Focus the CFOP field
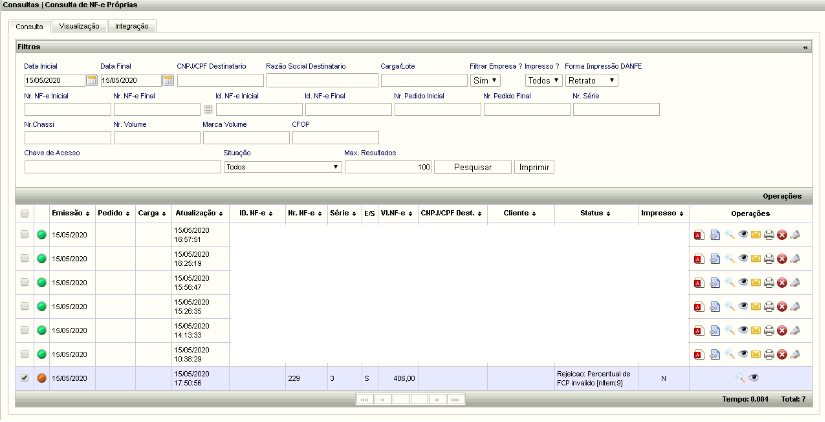 [x=335, y=138]
